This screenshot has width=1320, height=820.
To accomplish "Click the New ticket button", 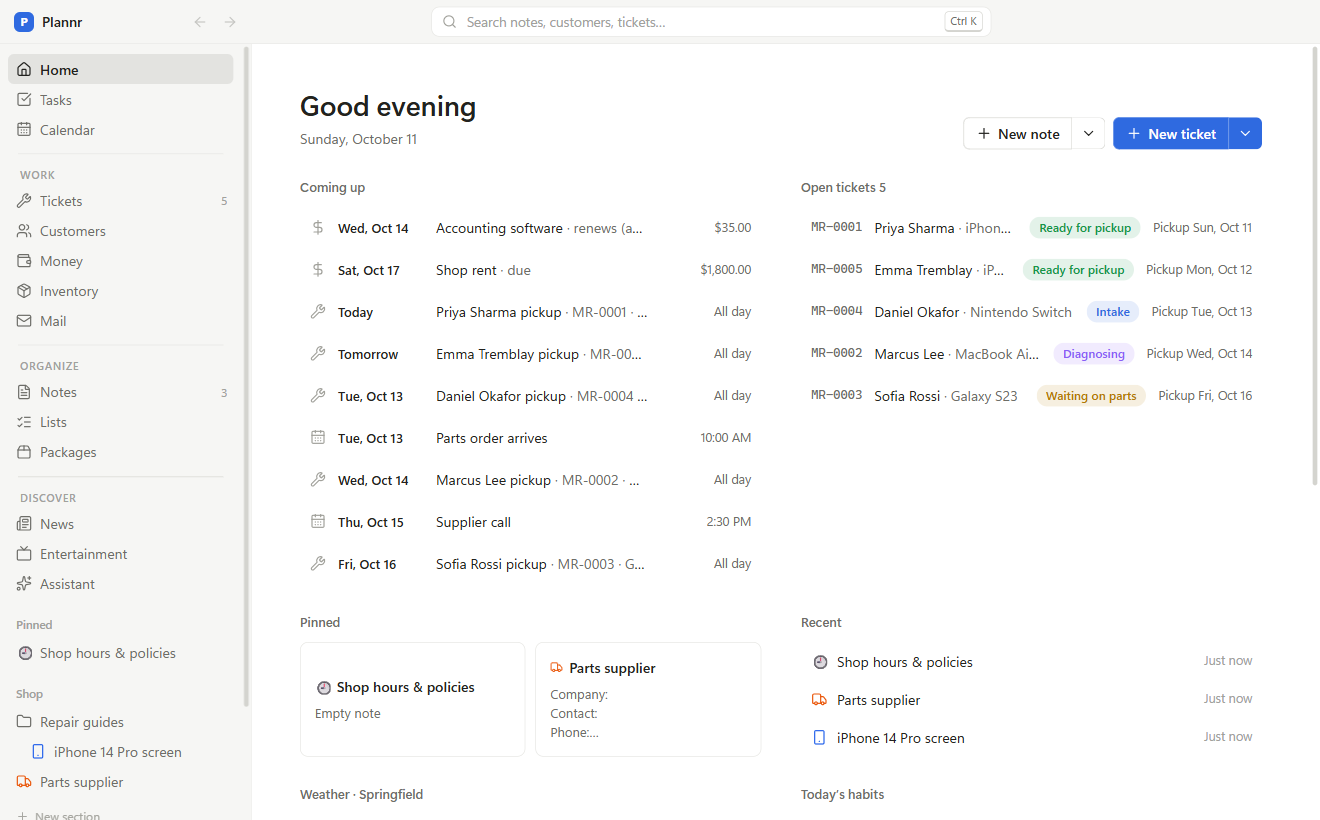I will [1171, 134].
